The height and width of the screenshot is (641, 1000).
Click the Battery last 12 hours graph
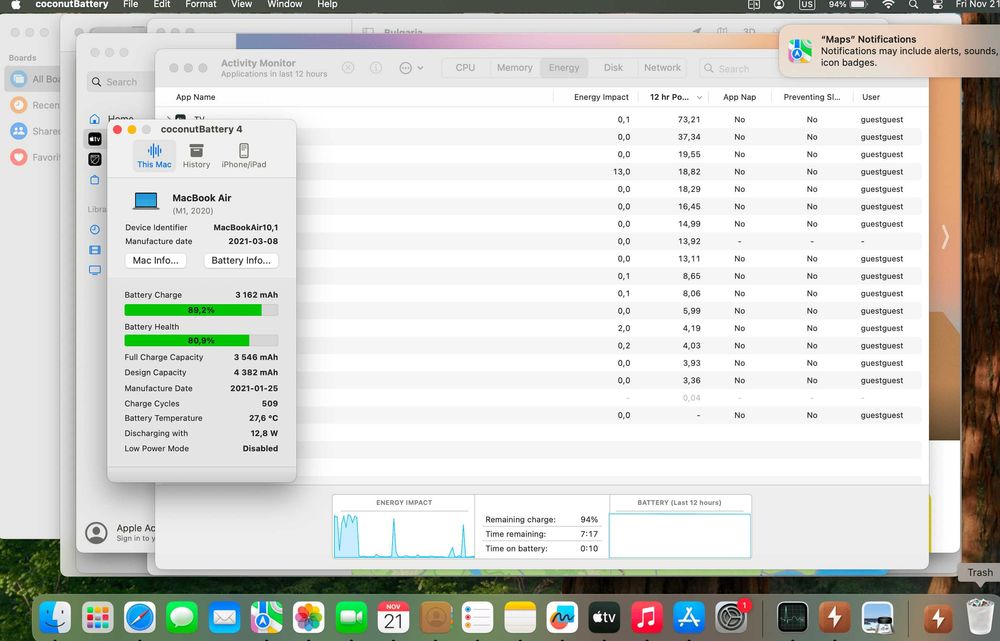click(x=680, y=534)
